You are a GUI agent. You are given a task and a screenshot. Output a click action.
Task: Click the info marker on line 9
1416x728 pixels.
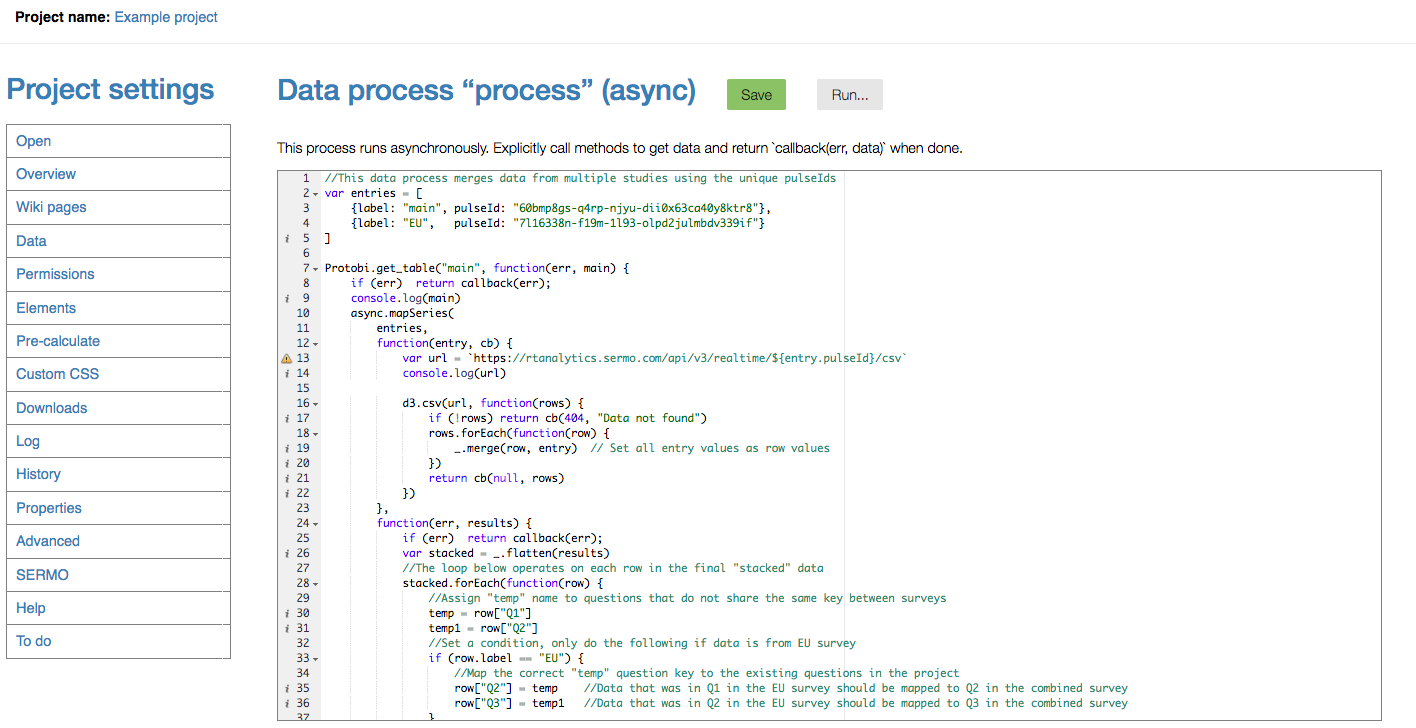pyautogui.click(x=287, y=298)
